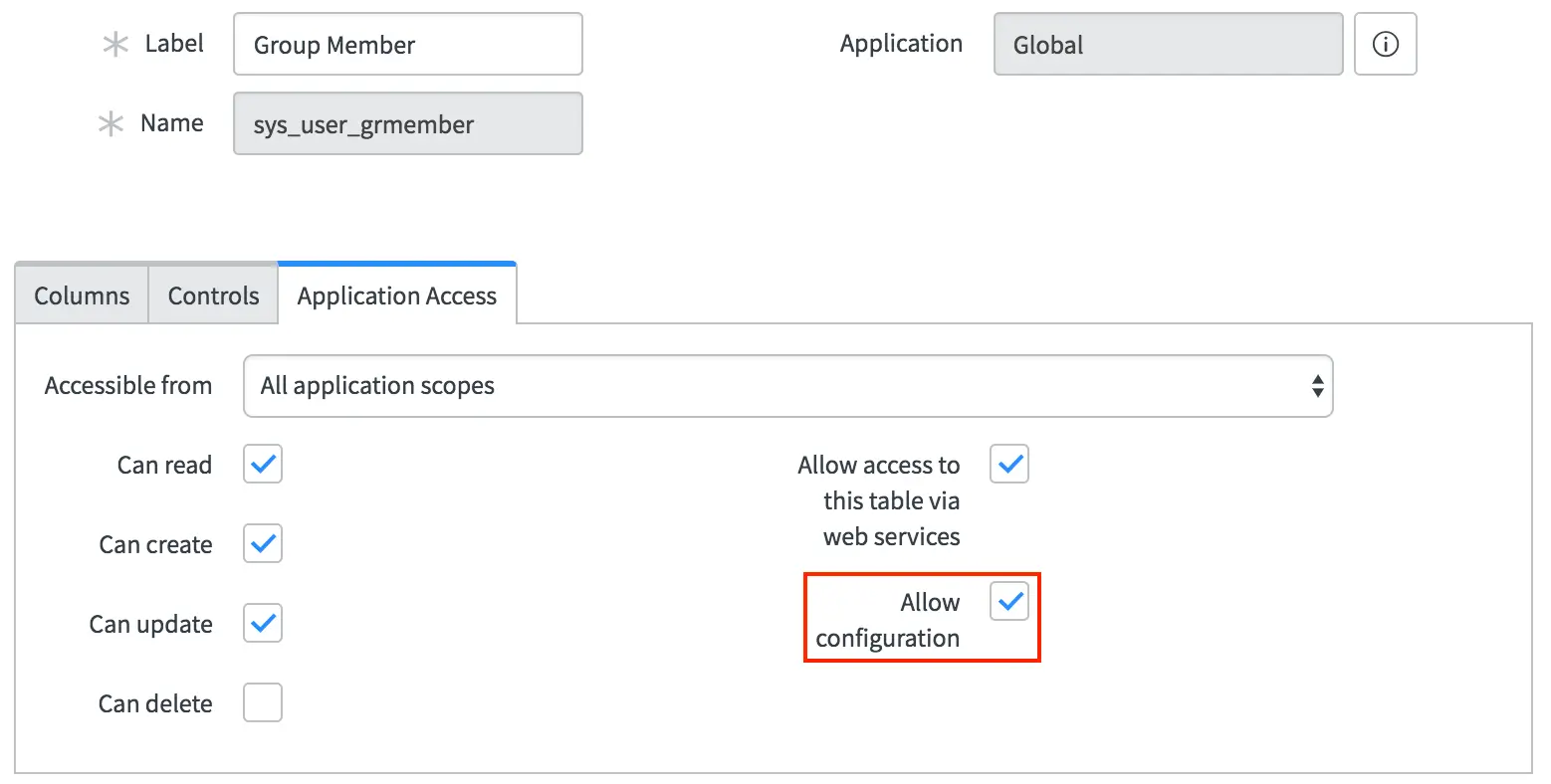
Task: Uncheck Allow access via web services checkbox
Action: click(x=1009, y=464)
